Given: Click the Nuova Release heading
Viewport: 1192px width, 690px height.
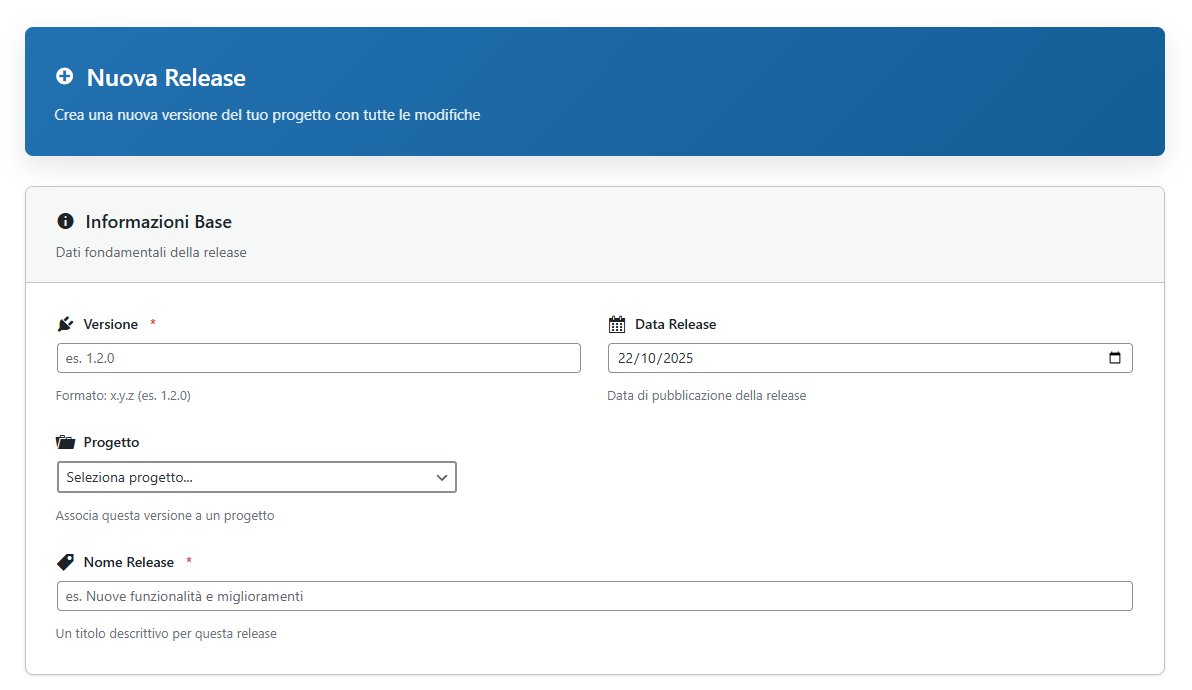Looking at the screenshot, I should coord(166,78).
